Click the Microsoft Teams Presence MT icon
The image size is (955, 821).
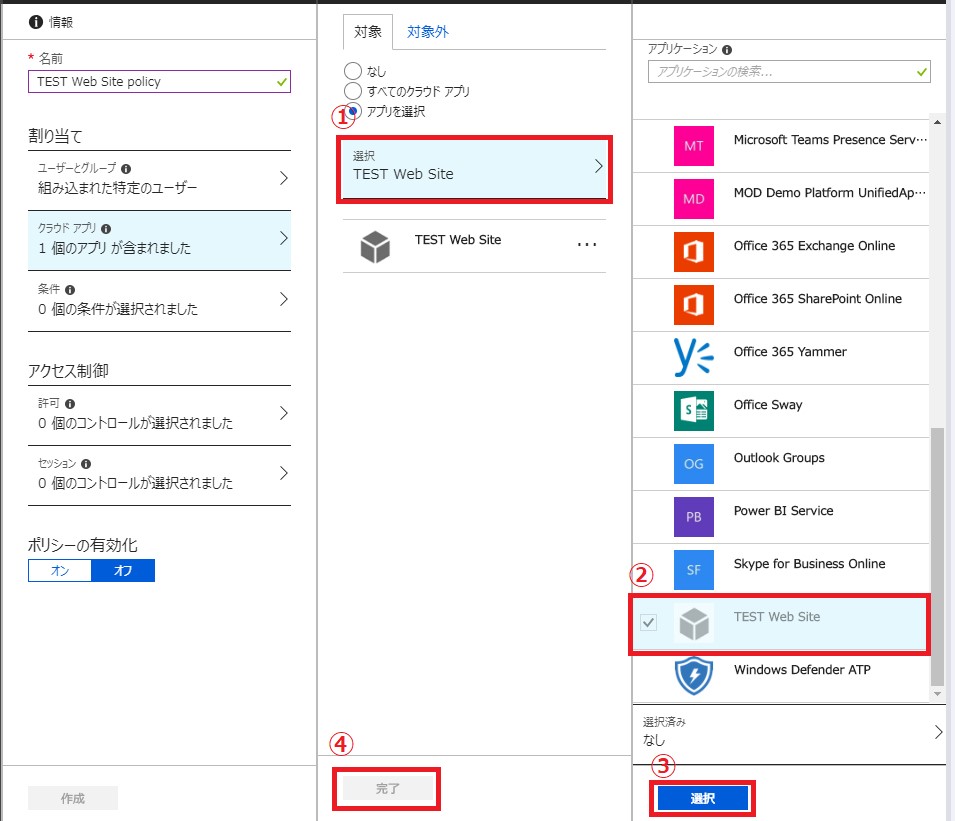point(693,146)
